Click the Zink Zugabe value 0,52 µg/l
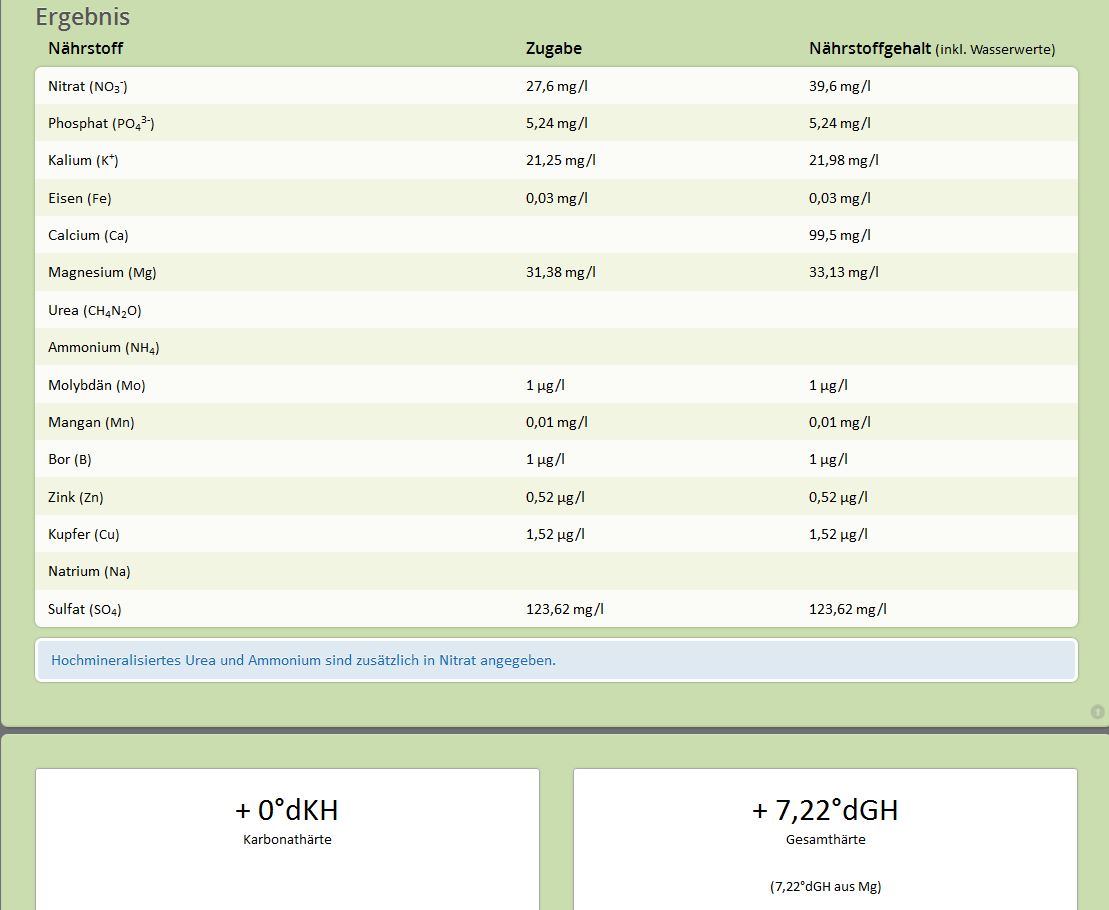Viewport: 1109px width, 910px height. (555, 497)
